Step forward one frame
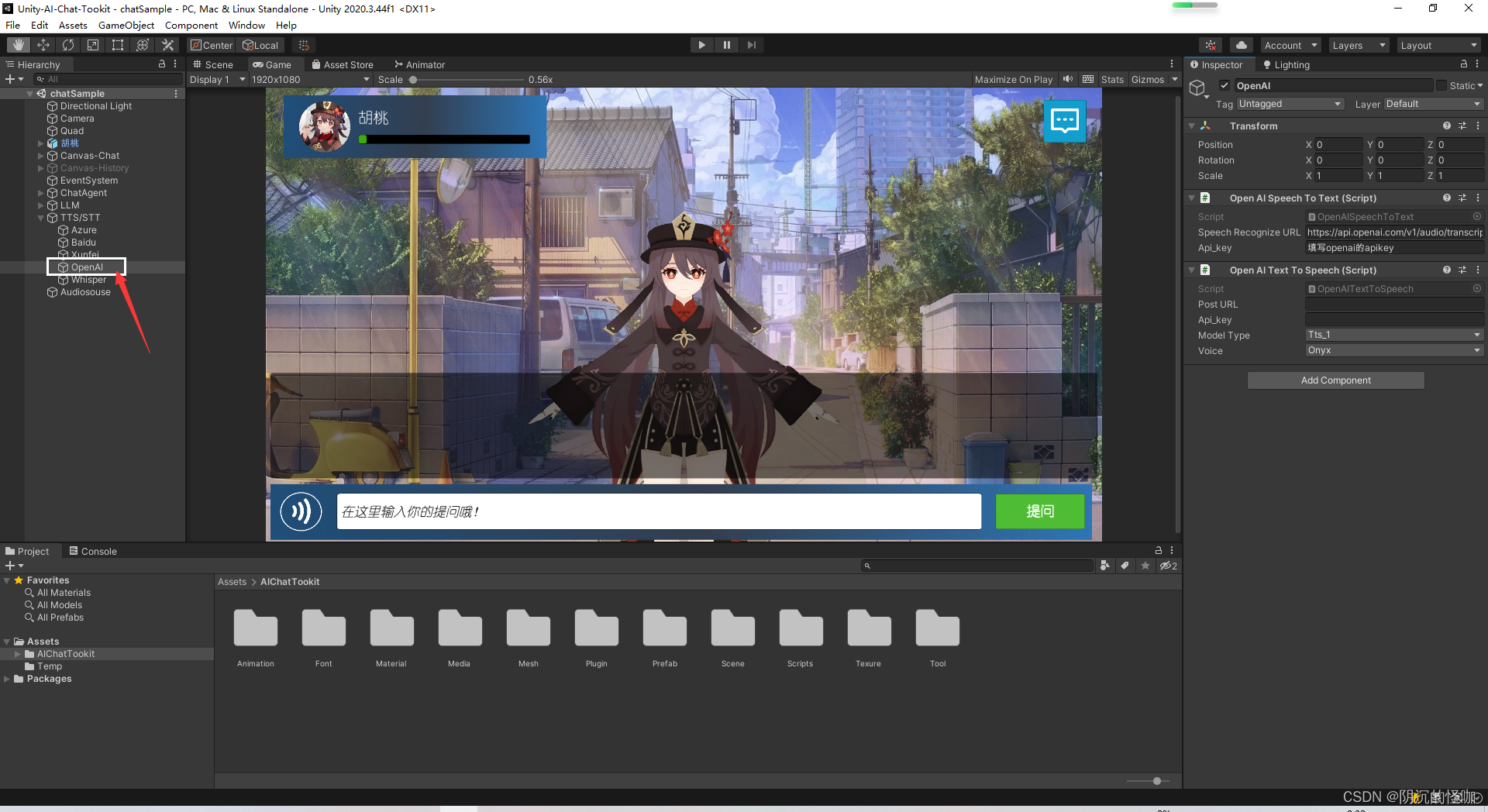The height and width of the screenshot is (812, 1488). coord(751,45)
